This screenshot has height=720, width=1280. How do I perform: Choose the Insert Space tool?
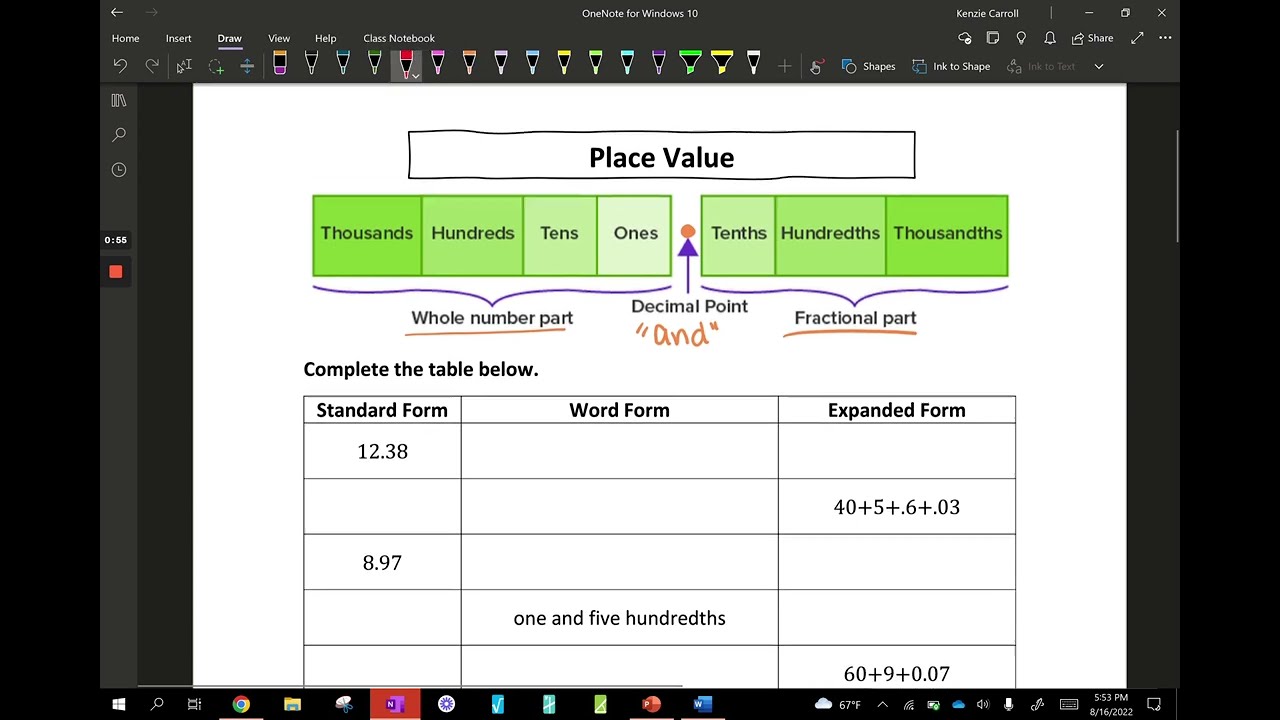(247, 66)
